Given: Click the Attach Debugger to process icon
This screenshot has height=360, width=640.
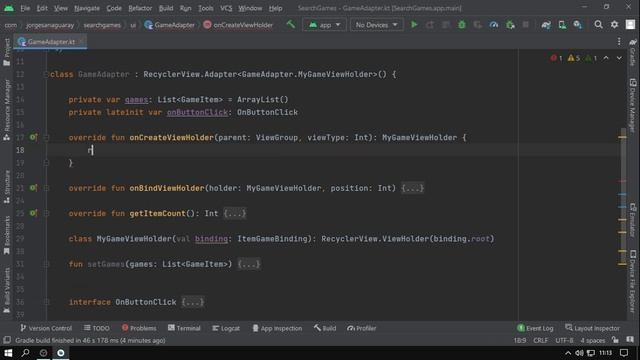Looking at the screenshot, I should pyautogui.click(x=510, y=25).
